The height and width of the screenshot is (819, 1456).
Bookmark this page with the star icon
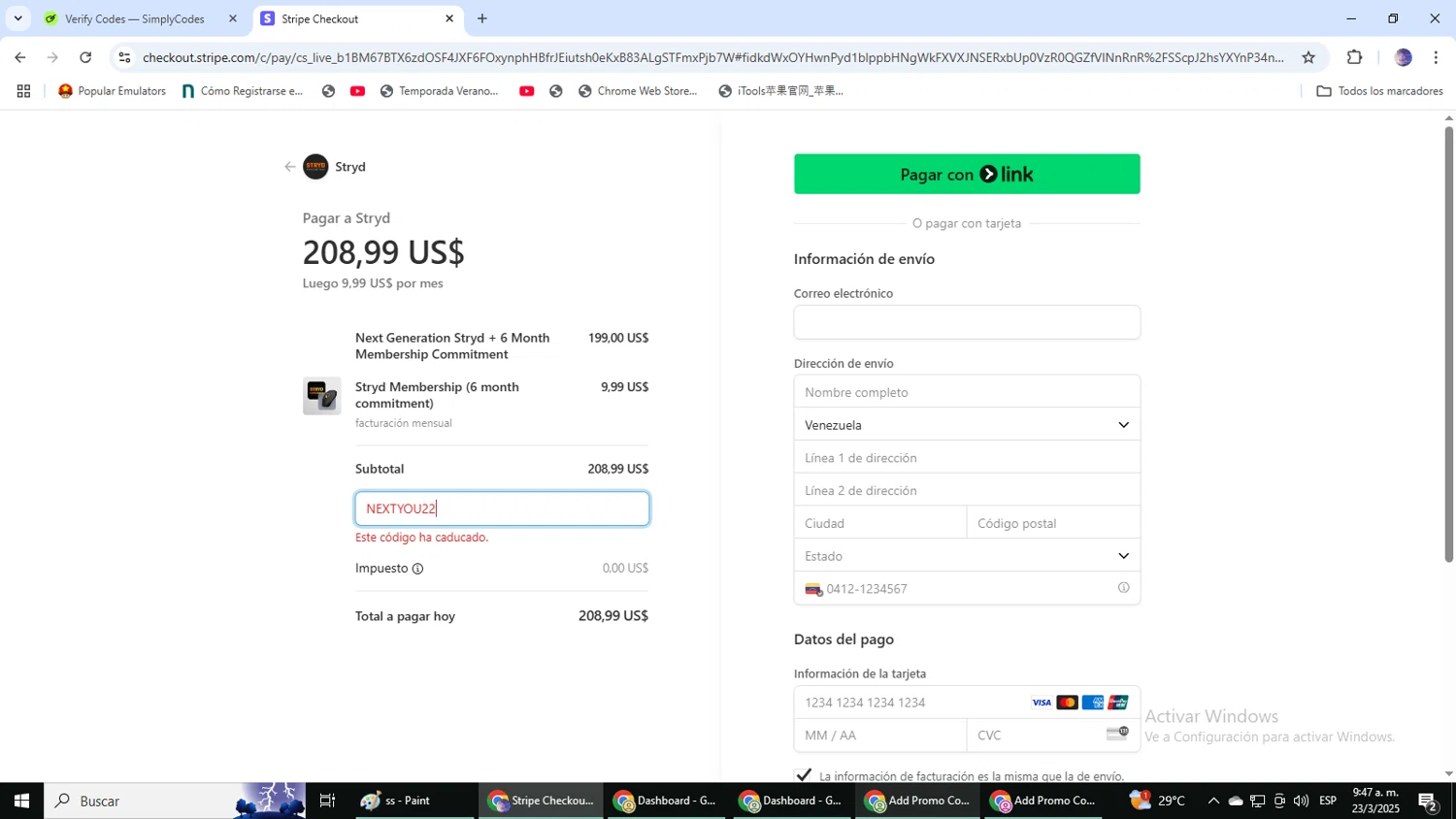(x=1308, y=57)
